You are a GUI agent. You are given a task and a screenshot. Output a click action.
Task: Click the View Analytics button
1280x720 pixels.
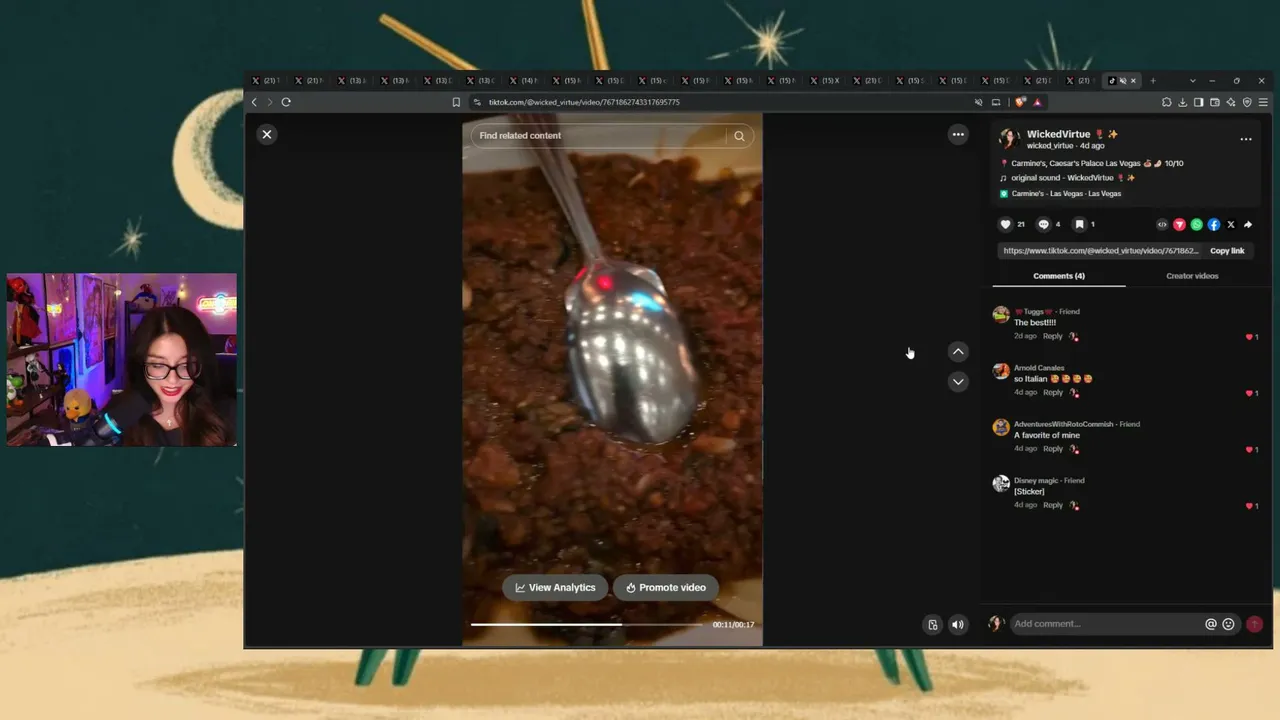tap(555, 588)
